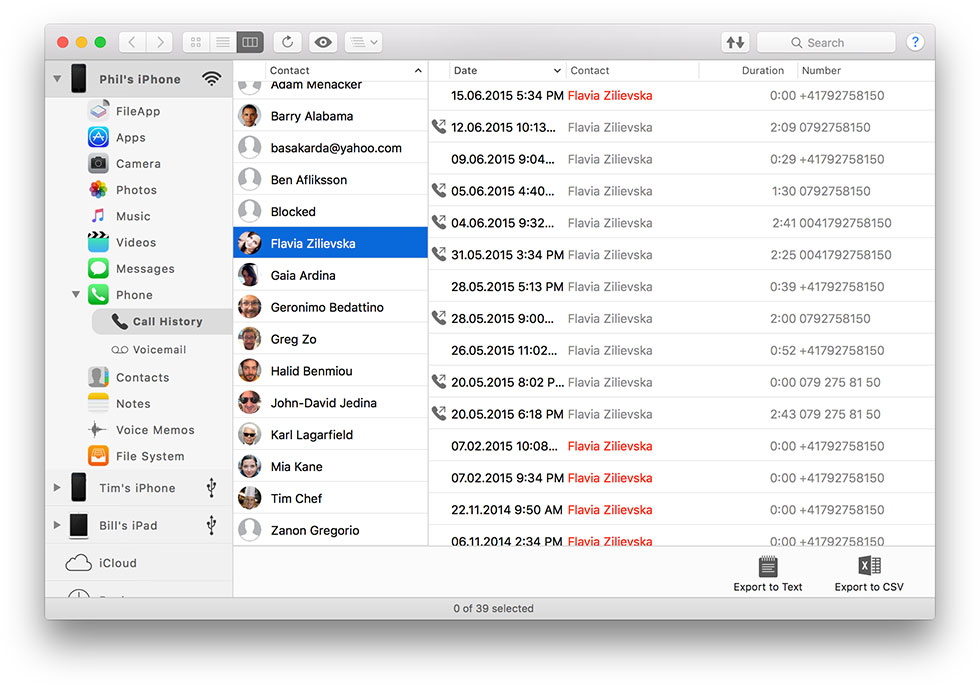Open the list options dropdown in toolbar
This screenshot has width=980, height=689.
[362, 42]
